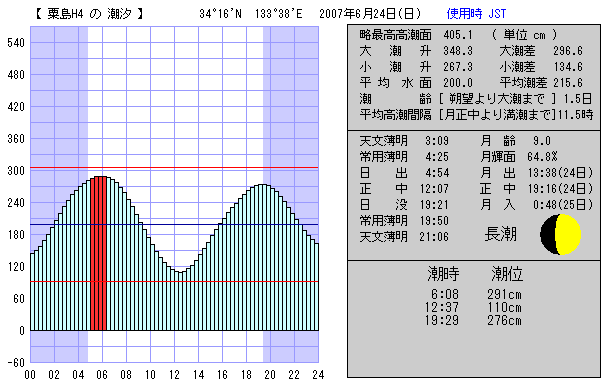Click the tide level 110cm

click(x=504, y=307)
